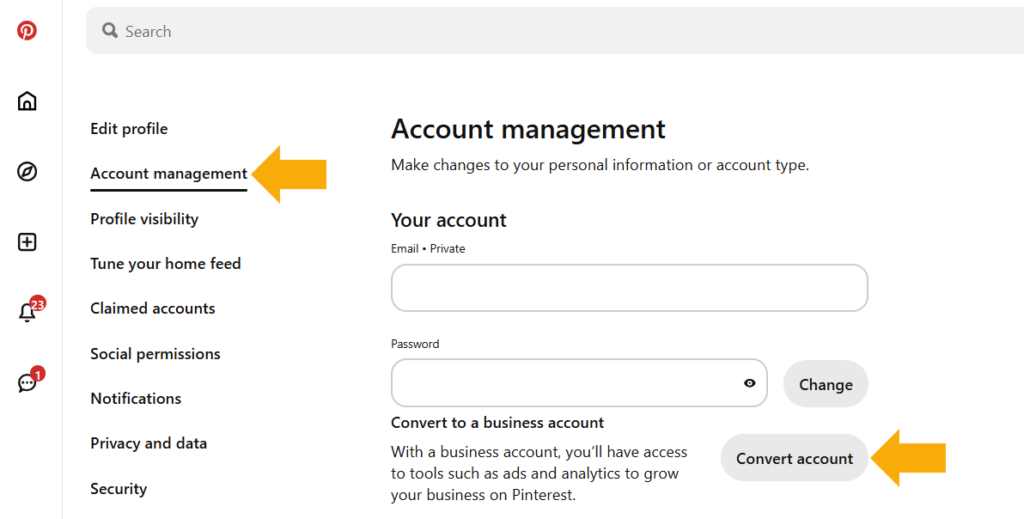Image resolution: width=1024 pixels, height=519 pixels.
Task: Click the Pinterest logo icon
Action: (x=27, y=31)
